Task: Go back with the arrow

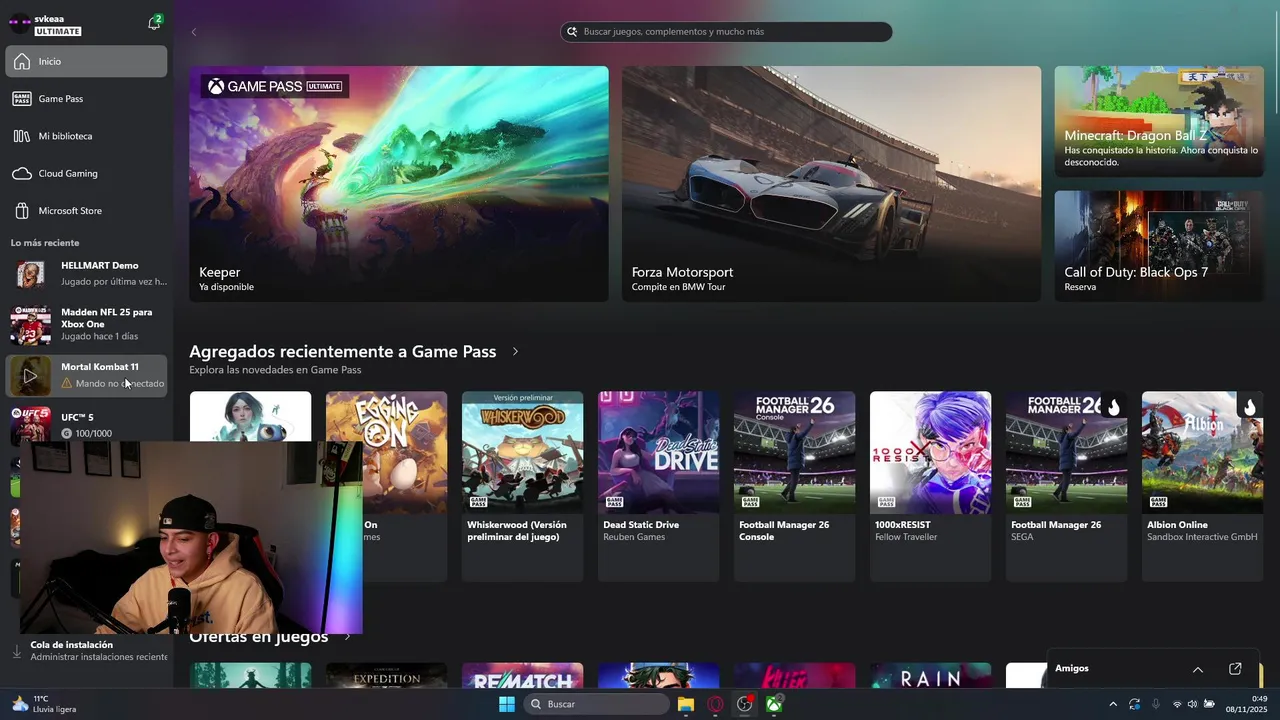Action: 194,32
